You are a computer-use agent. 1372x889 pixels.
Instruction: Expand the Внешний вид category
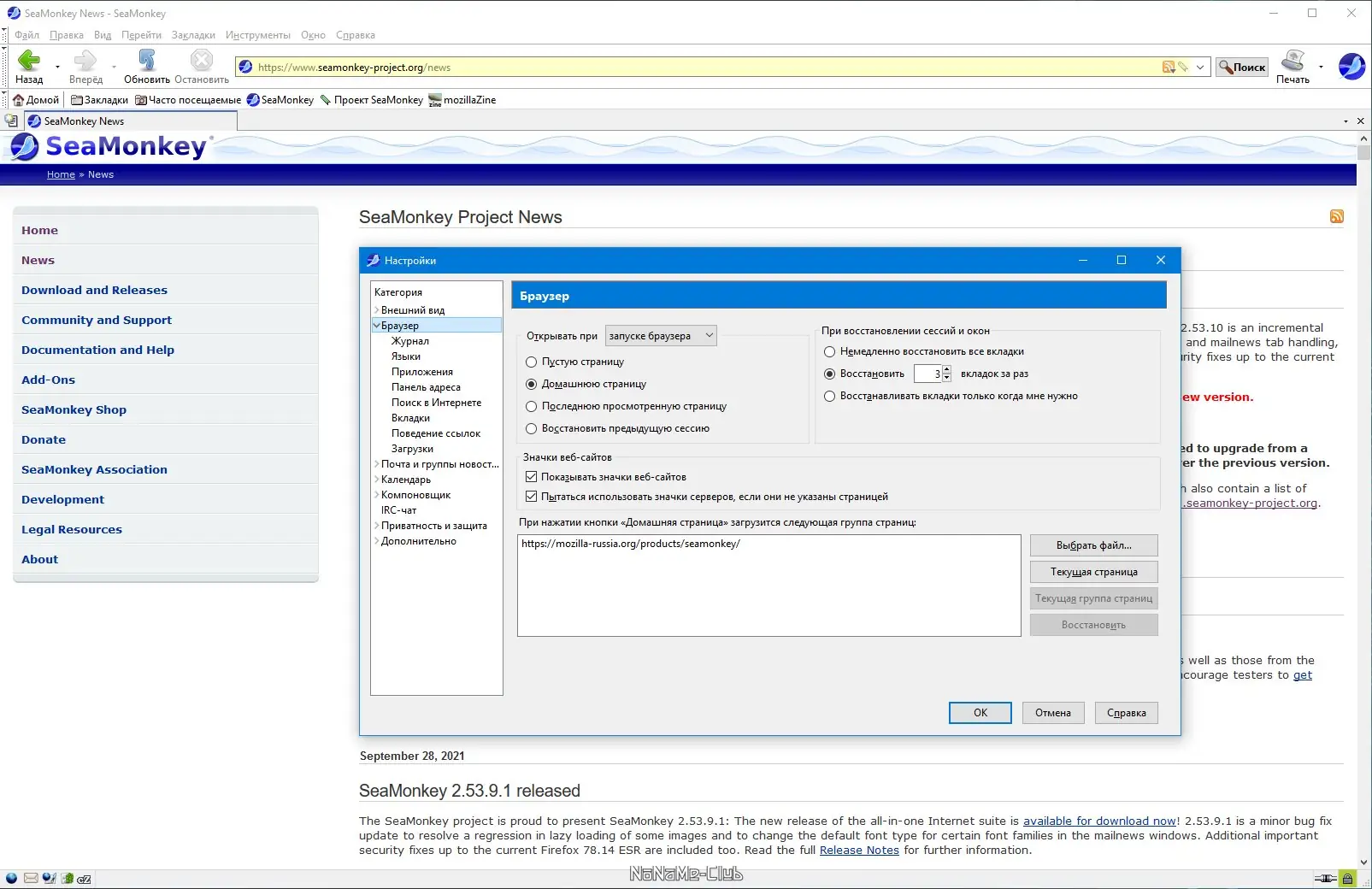pyautogui.click(x=377, y=310)
